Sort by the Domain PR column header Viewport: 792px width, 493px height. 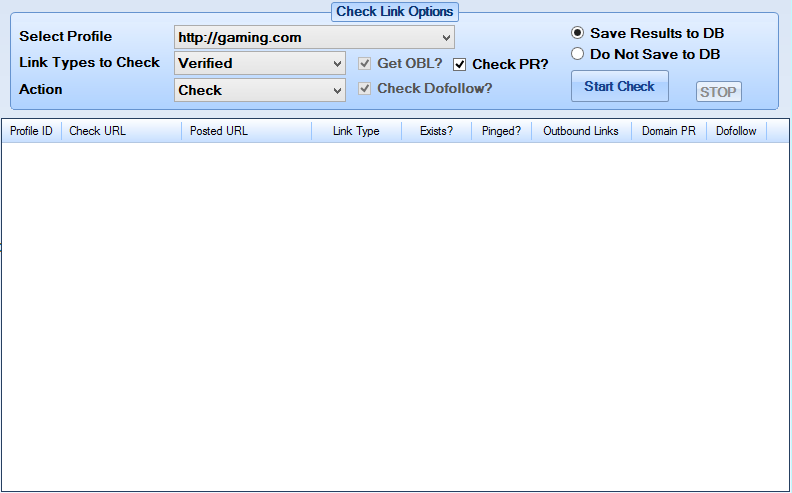pyautogui.click(x=669, y=131)
